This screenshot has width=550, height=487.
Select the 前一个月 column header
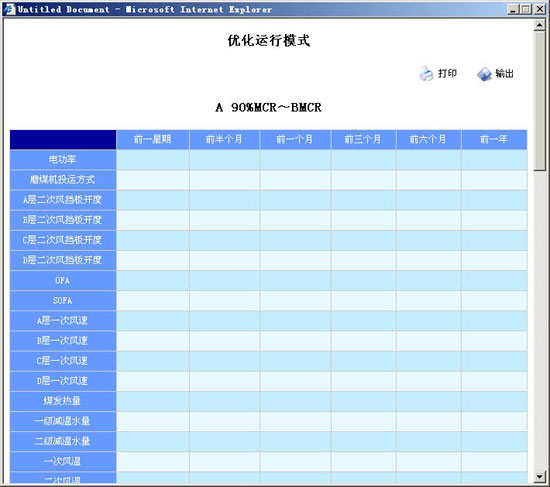click(295, 140)
